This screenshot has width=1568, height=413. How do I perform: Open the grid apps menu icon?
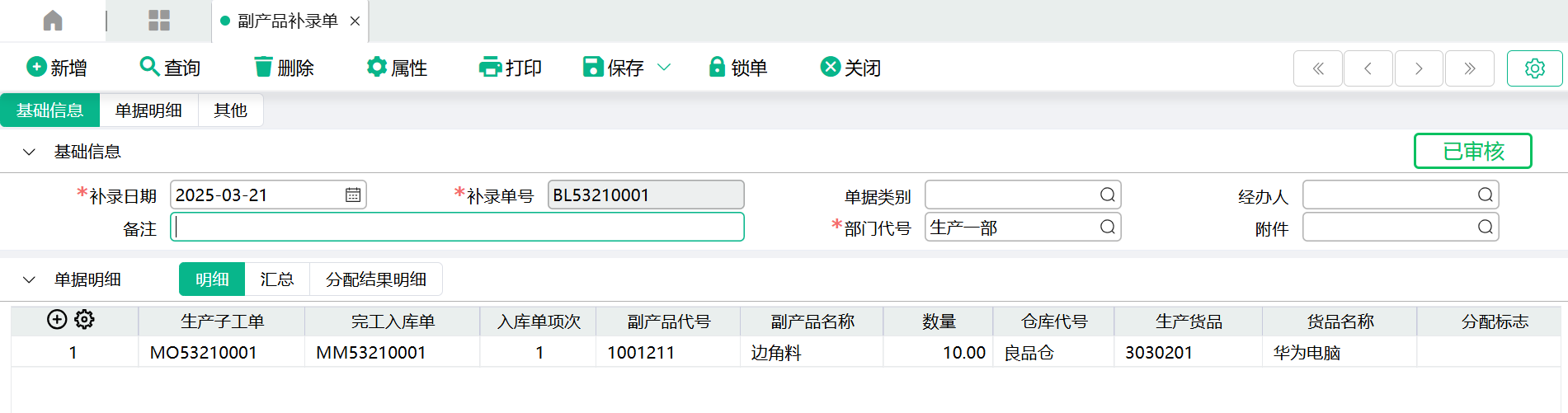159,21
